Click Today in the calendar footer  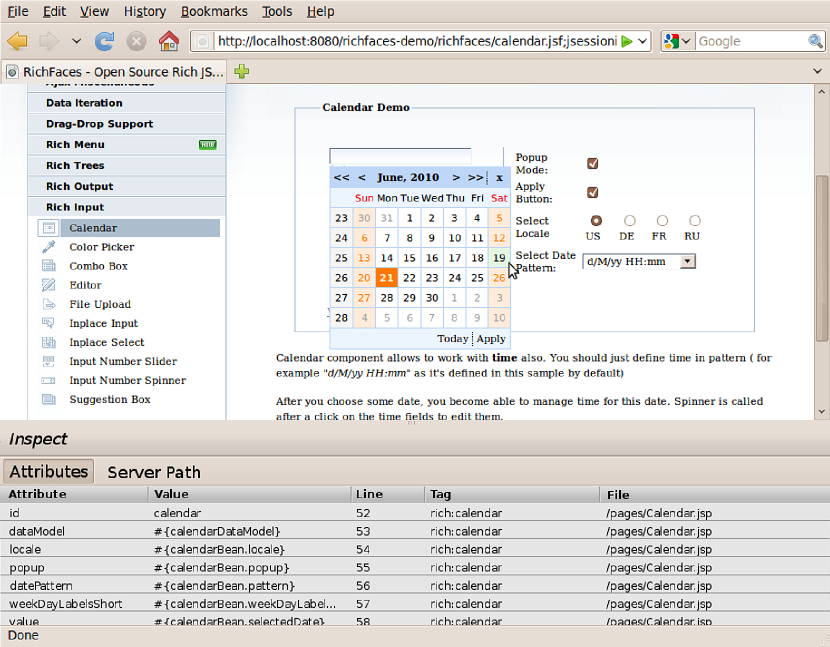(452, 339)
